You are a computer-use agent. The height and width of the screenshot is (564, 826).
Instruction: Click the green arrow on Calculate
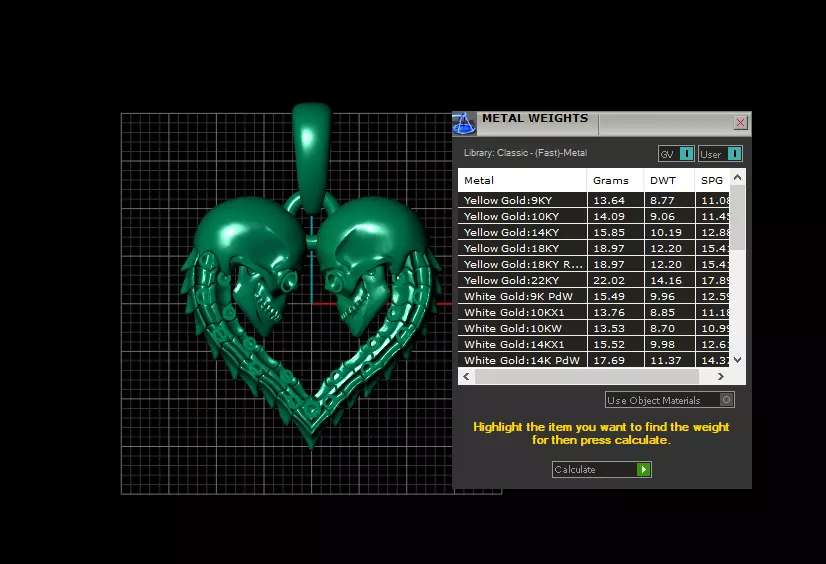pos(644,469)
